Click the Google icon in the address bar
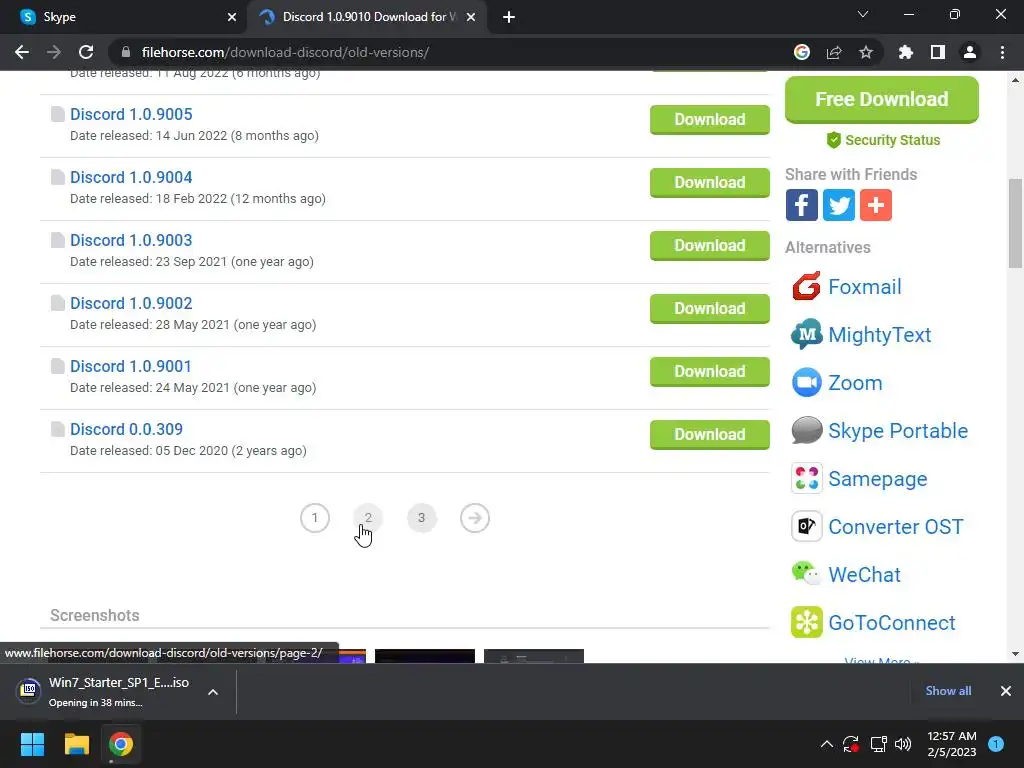 pos(802,52)
